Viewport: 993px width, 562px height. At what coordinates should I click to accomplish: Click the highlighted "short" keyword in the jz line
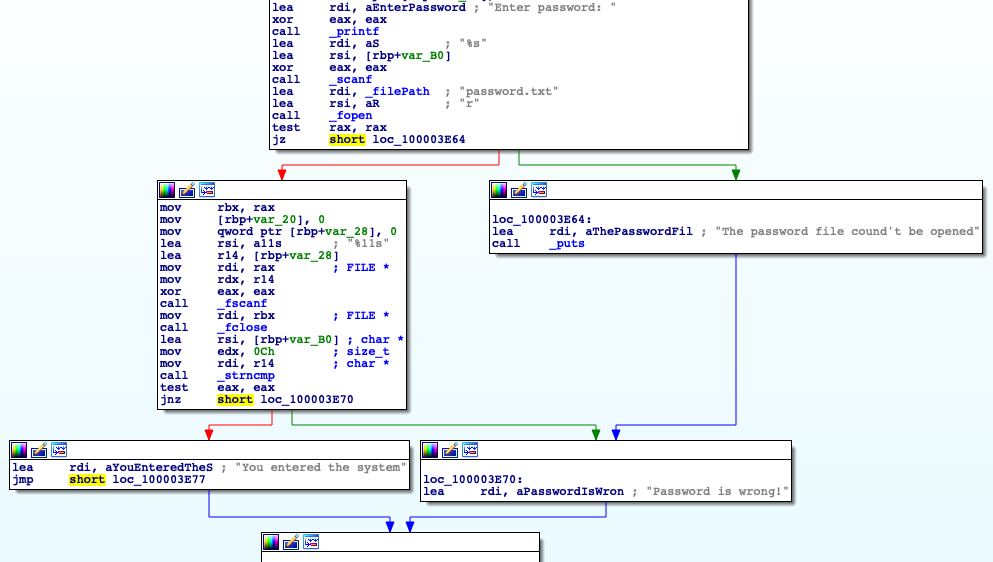click(x=347, y=140)
